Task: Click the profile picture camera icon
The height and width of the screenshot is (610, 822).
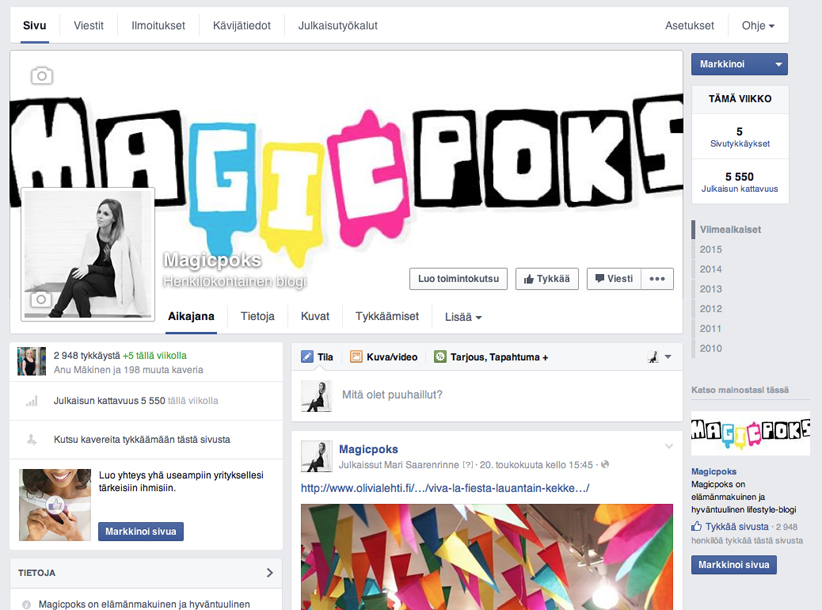Action: (41, 299)
